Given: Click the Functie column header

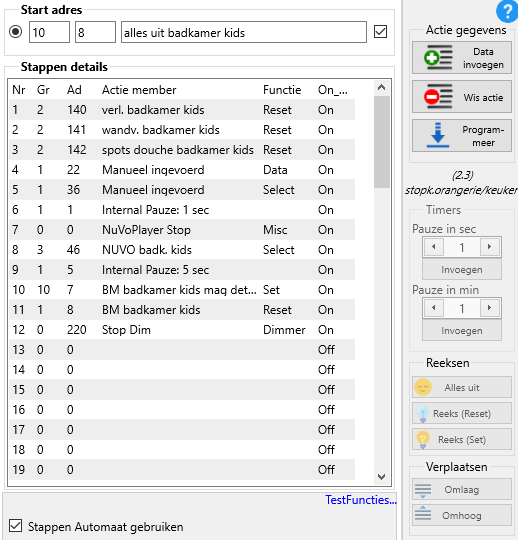Looking at the screenshot, I should [x=282, y=90].
